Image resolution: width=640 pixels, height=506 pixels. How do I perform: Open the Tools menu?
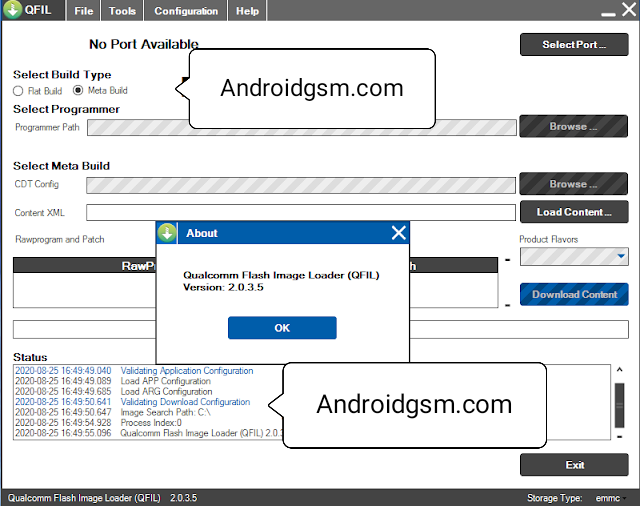(x=122, y=11)
